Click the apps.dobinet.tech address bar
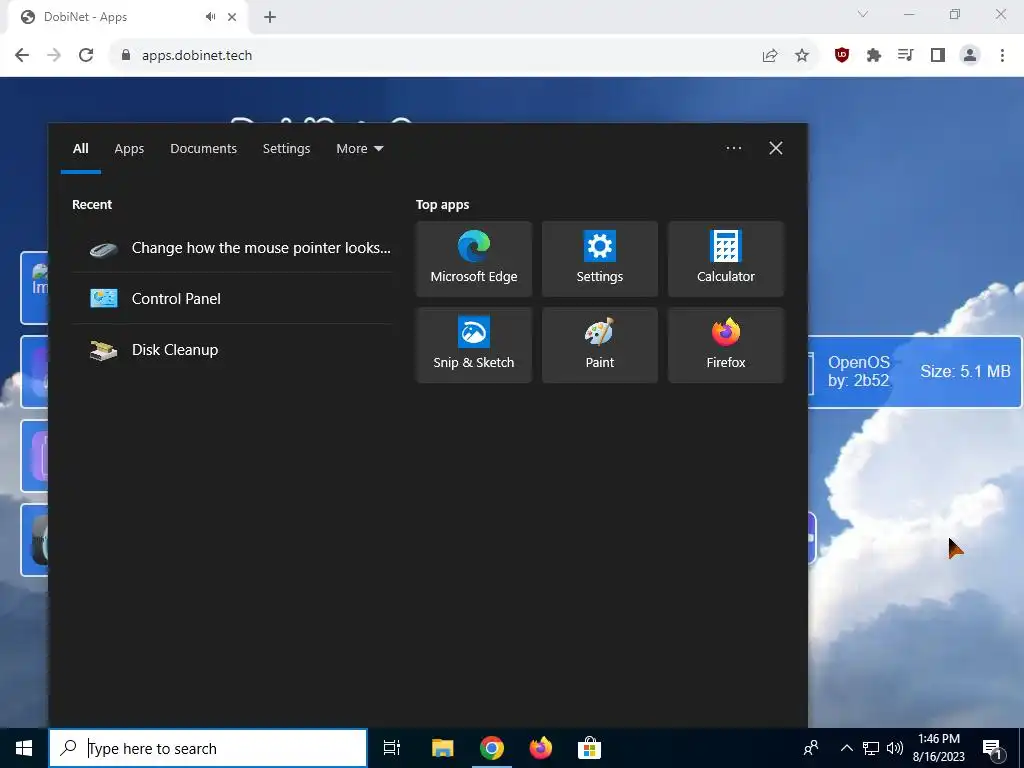1024x768 pixels. (x=431, y=56)
